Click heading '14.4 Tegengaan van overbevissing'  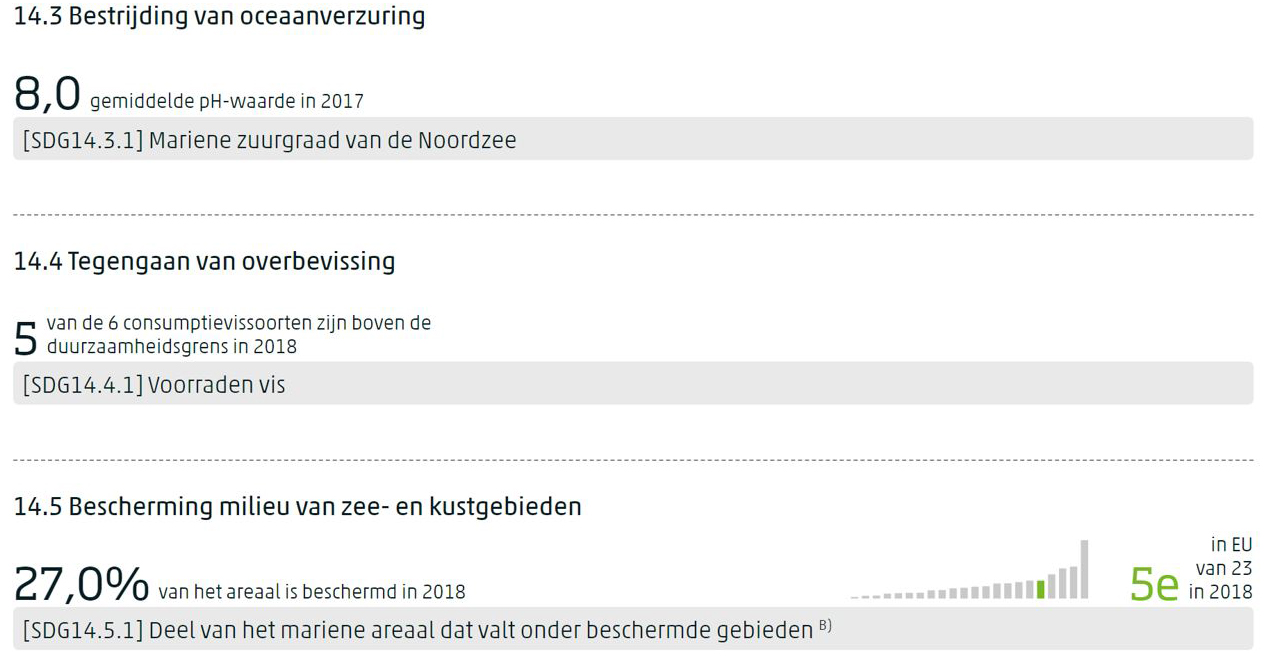click(204, 262)
